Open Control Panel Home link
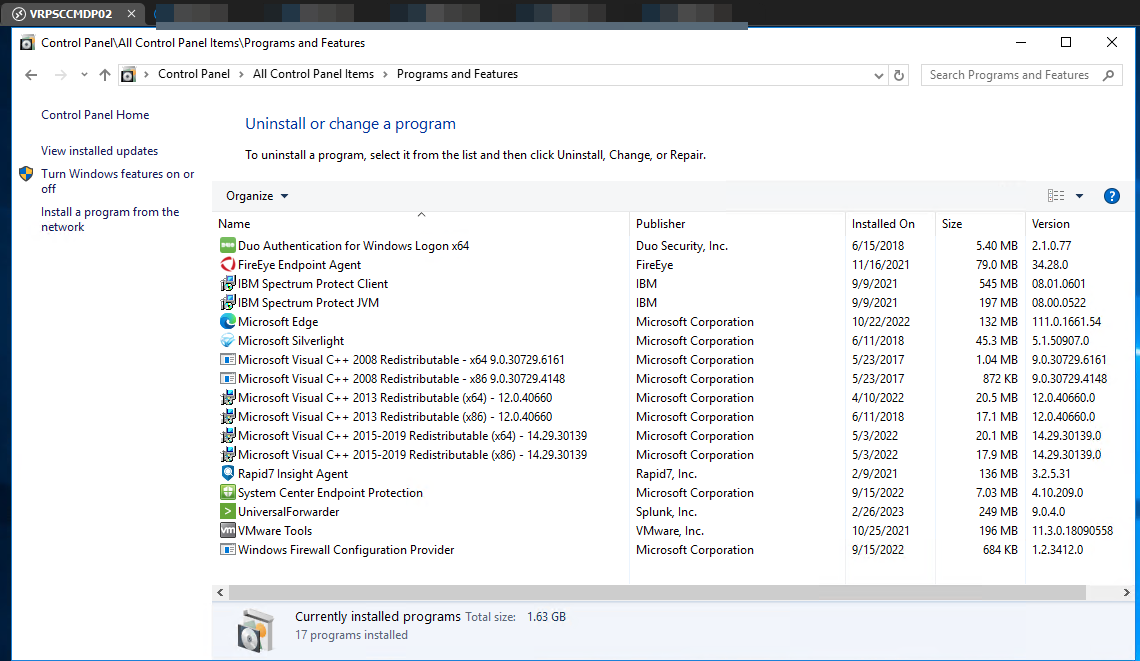This screenshot has height=661, width=1140. (95, 115)
